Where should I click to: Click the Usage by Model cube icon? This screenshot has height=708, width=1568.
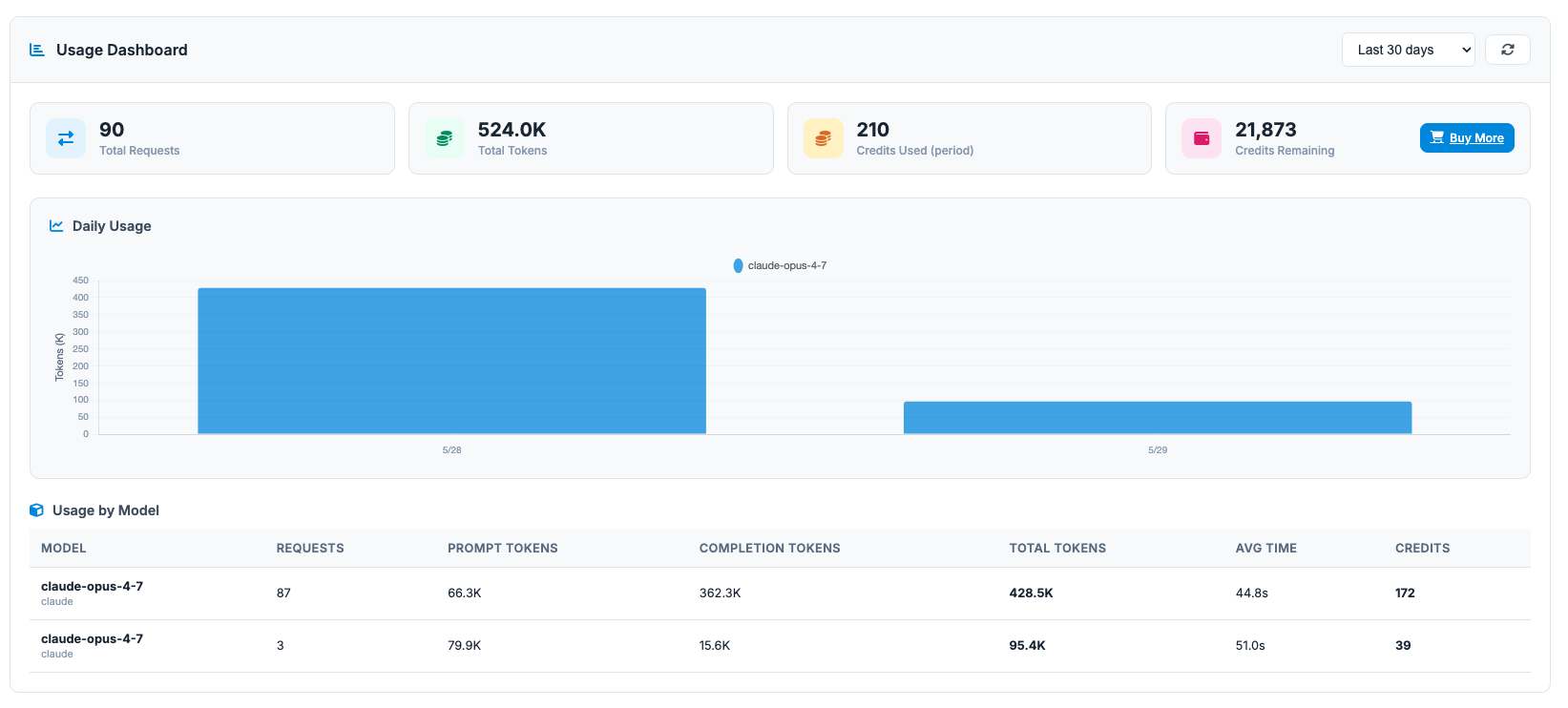(x=36, y=510)
